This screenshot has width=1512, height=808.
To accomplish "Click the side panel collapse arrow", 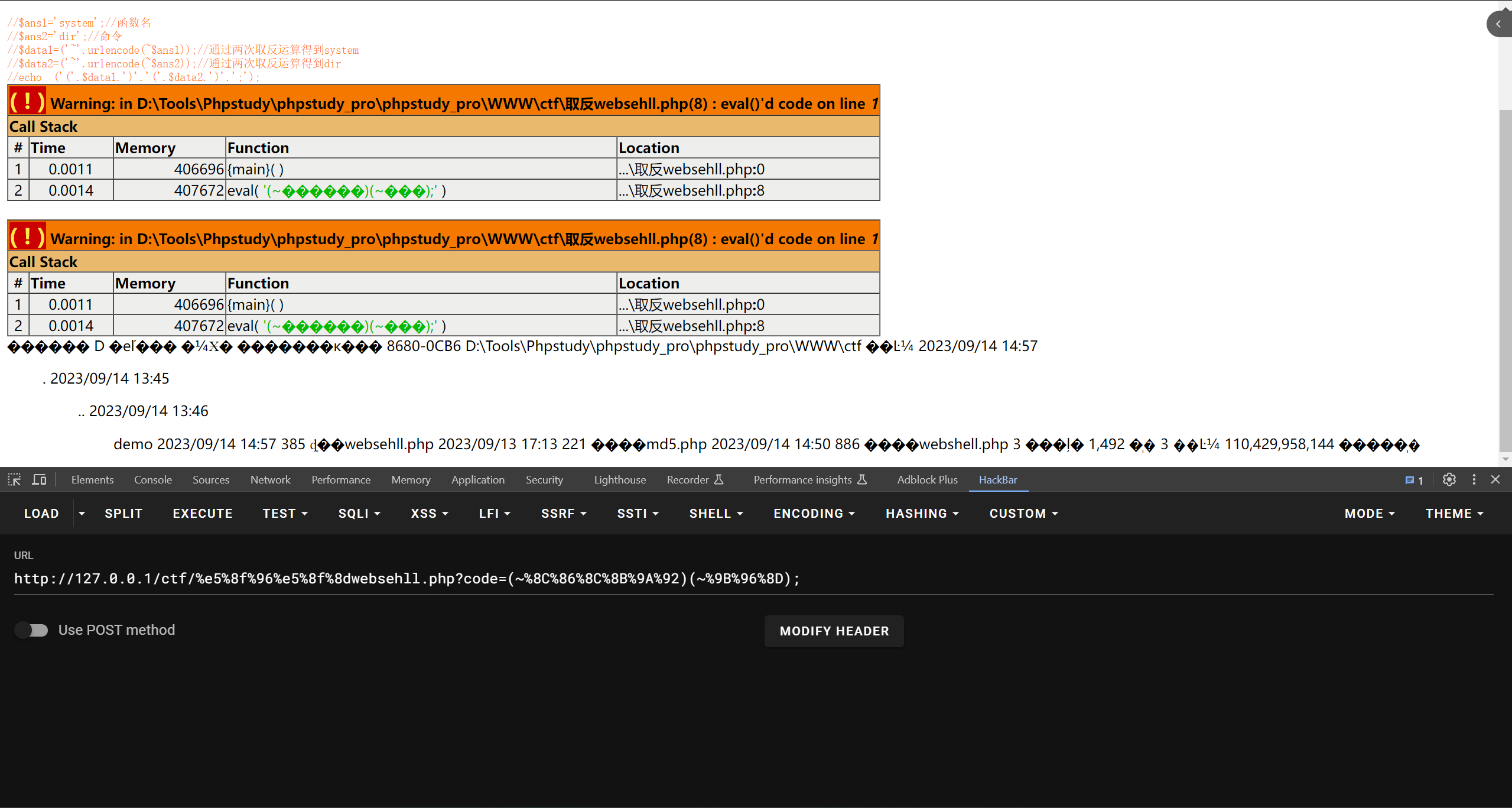I will coord(1498,24).
